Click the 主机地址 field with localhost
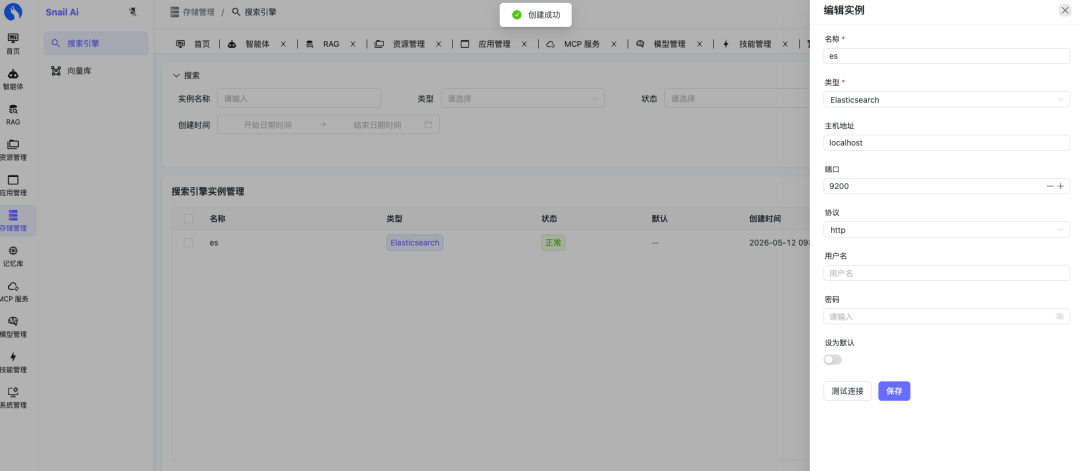 coord(946,143)
